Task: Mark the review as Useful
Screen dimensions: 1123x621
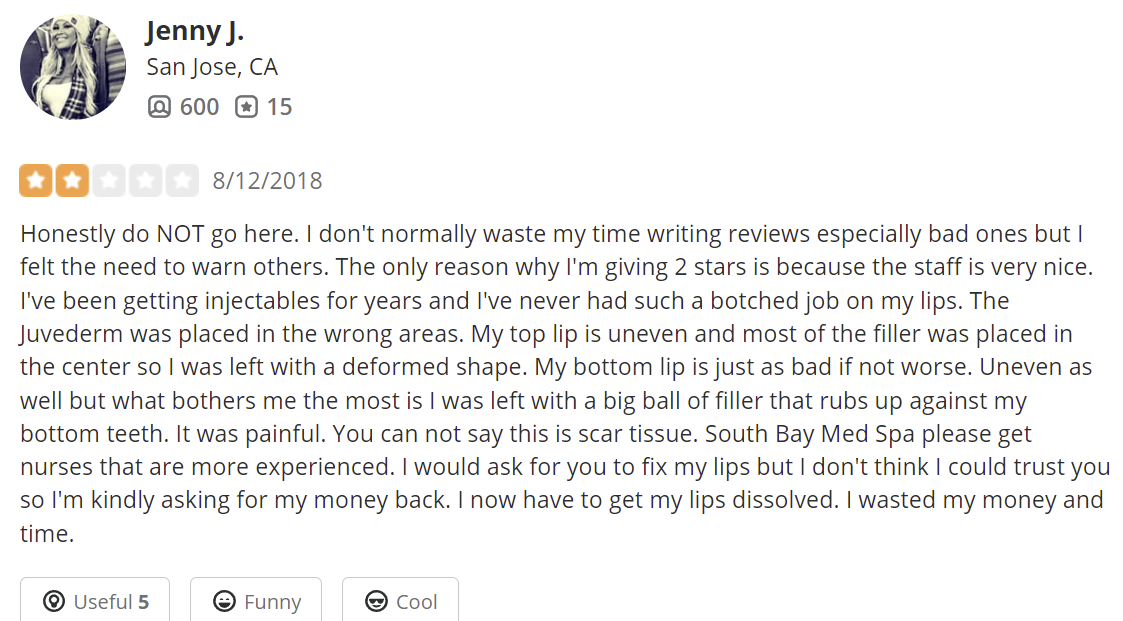Action: (x=95, y=600)
